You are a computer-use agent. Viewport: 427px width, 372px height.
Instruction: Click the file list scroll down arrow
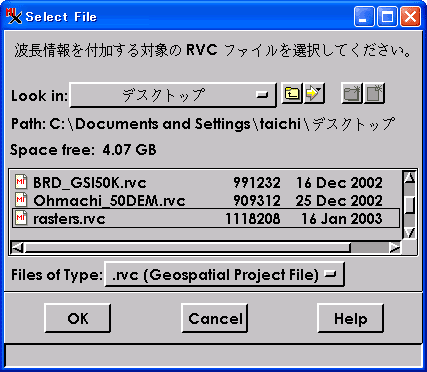[x=409, y=232]
